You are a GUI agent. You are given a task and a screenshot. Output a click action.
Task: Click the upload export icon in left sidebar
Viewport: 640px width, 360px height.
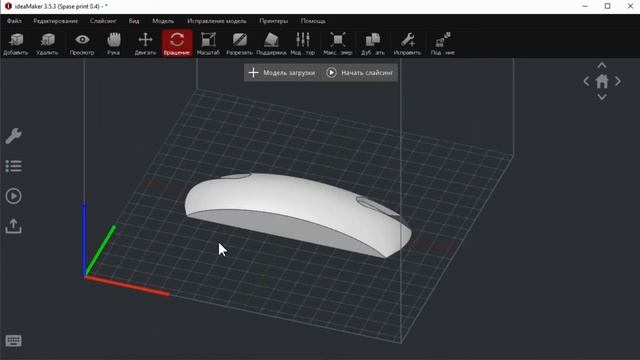pos(13,226)
